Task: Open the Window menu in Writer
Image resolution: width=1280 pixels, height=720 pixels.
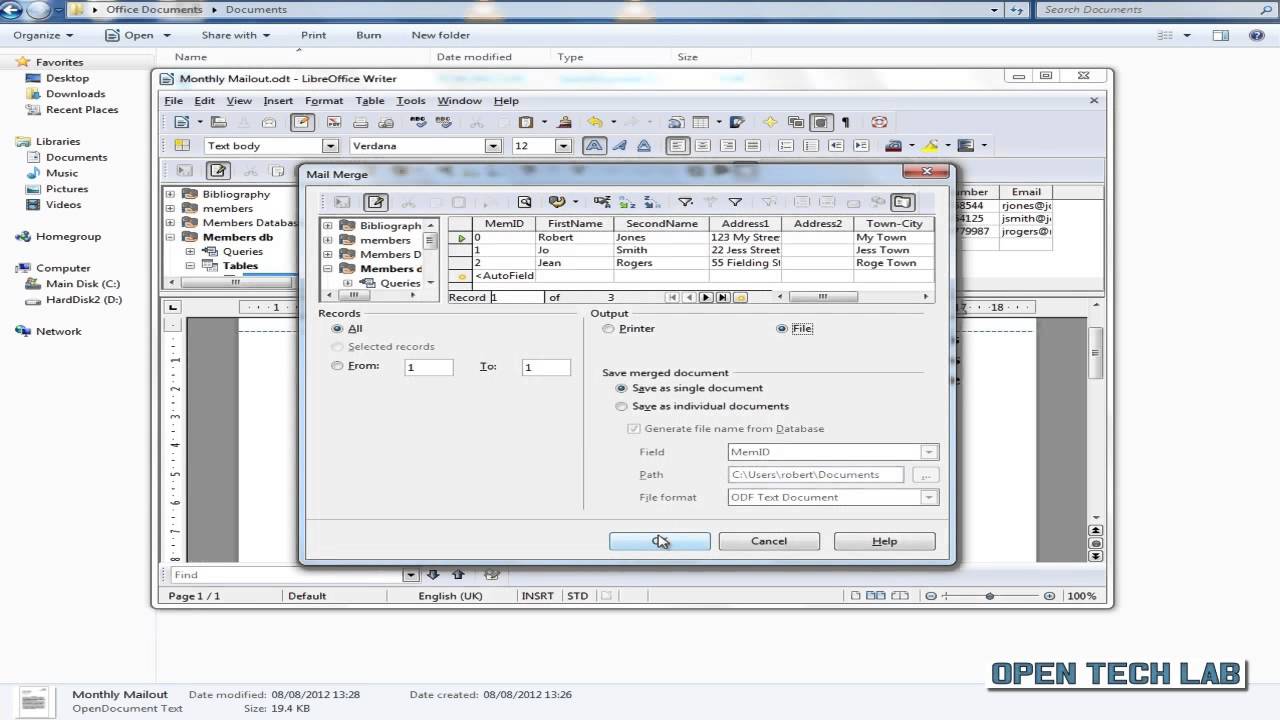Action: click(460, 101)
